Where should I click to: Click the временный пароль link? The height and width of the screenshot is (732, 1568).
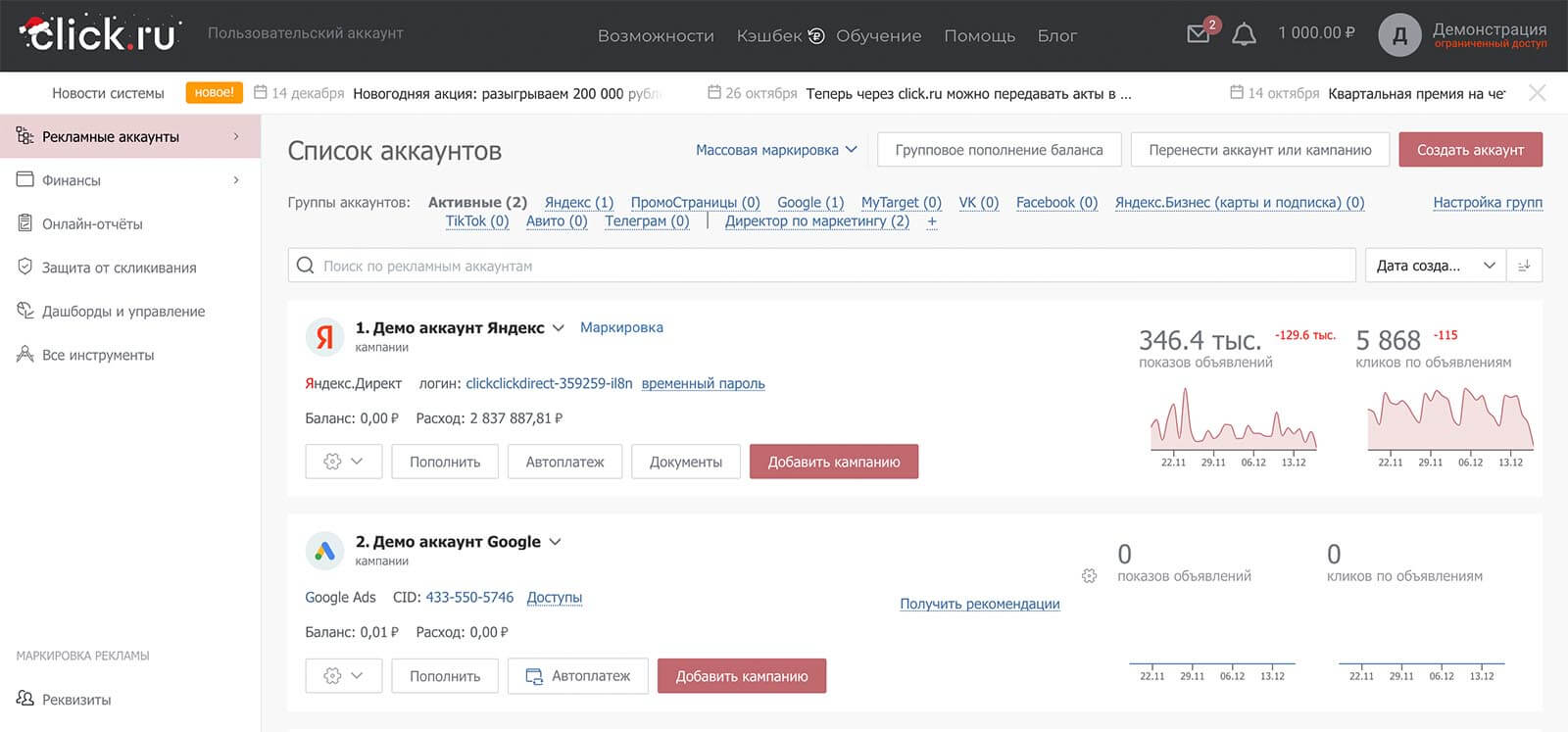[x=704, y=383]
